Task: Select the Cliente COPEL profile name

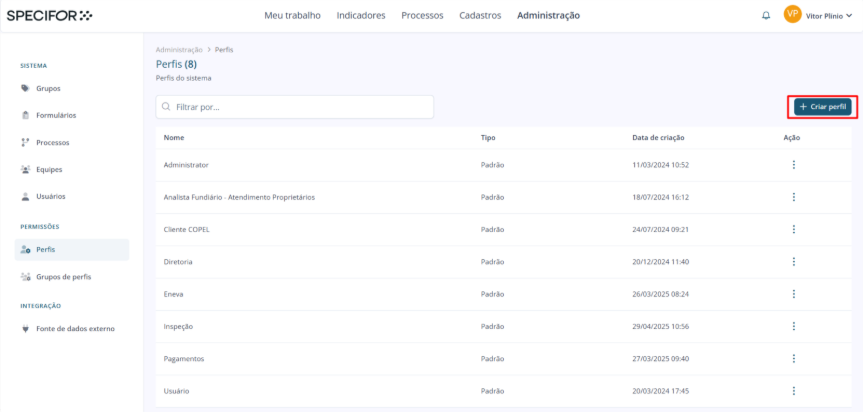Action: (186, 229)
